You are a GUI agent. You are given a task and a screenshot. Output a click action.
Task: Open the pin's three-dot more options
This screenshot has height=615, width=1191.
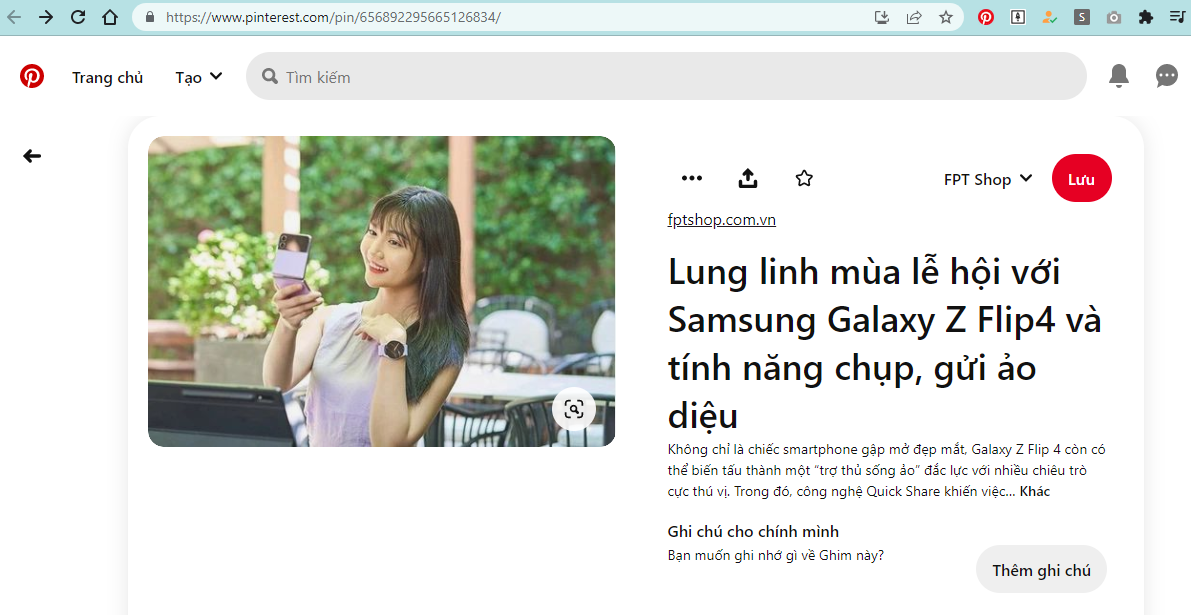click(x=692, y=178)
